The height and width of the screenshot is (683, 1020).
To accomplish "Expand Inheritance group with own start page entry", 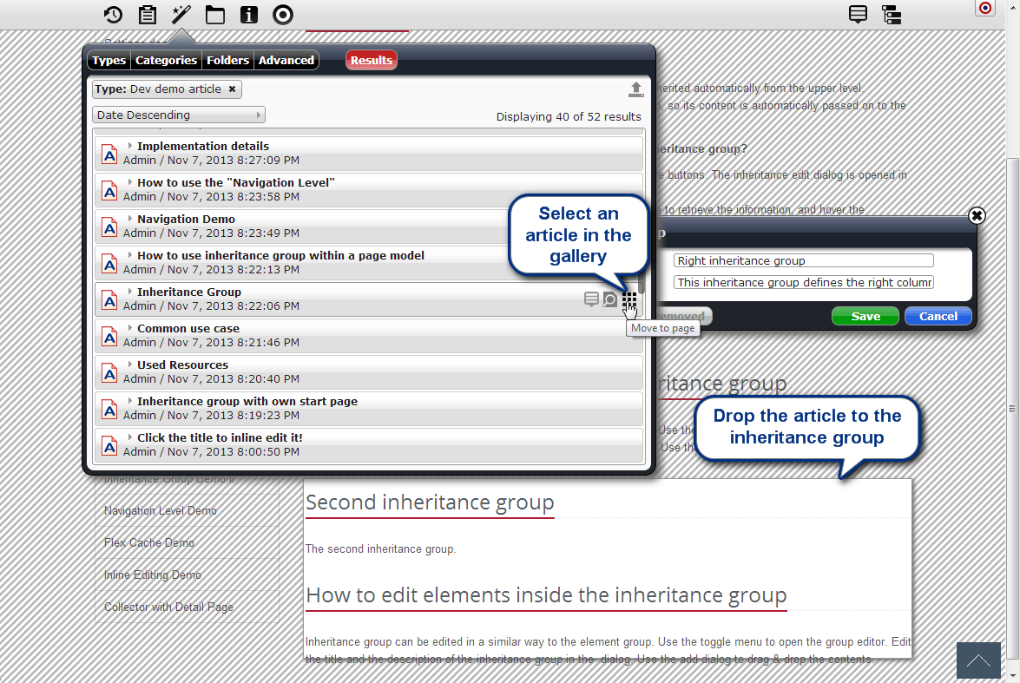I will pos(130,401).
